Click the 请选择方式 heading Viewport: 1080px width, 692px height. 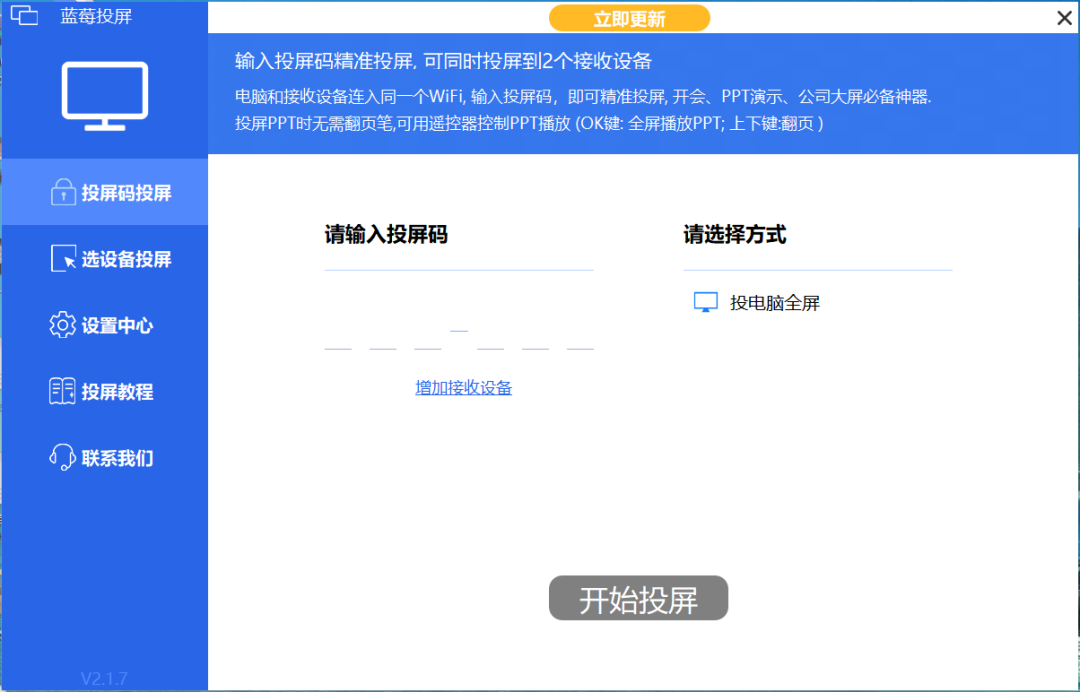coord(734,235)
